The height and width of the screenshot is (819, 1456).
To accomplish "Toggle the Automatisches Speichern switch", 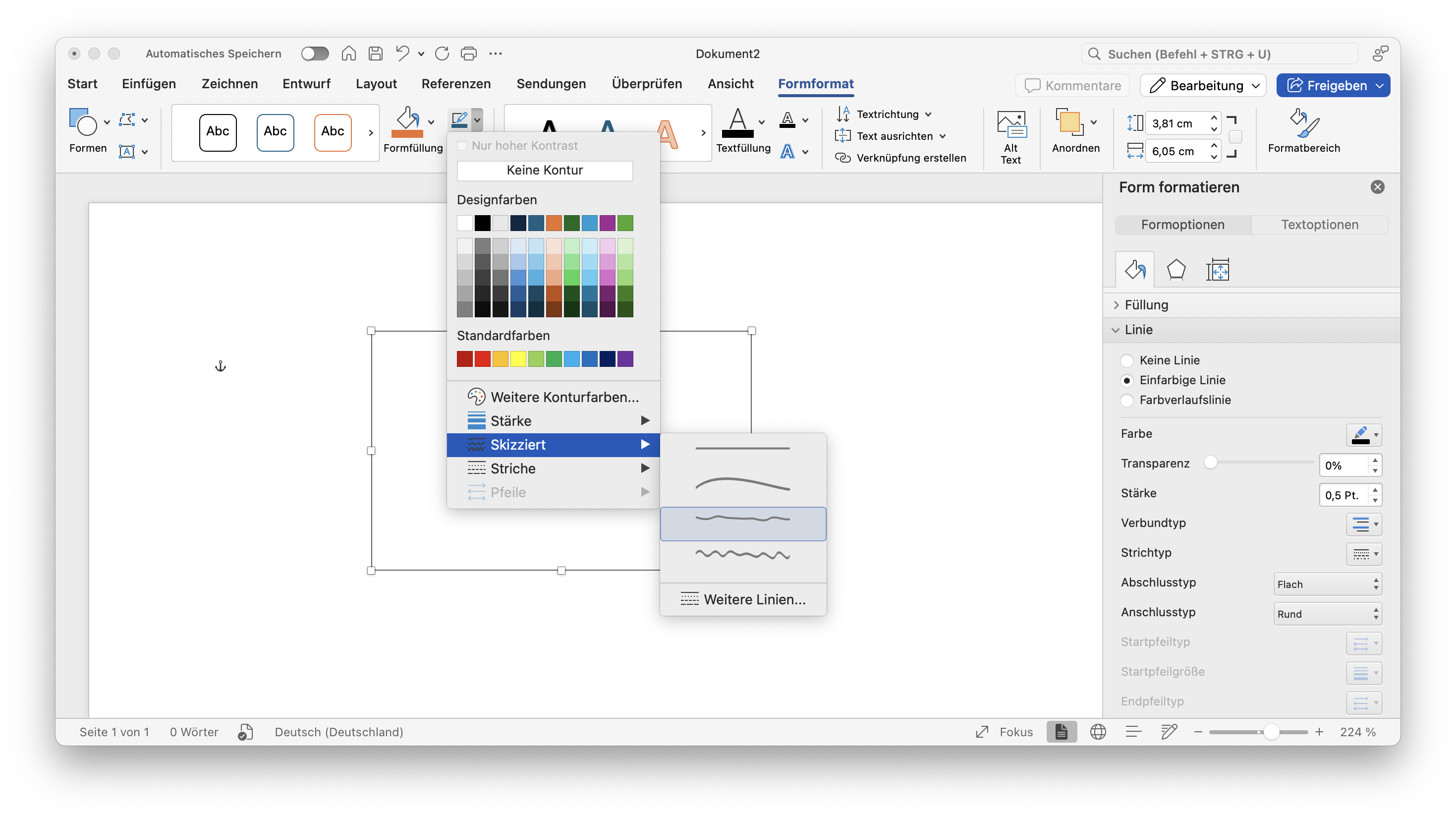I will tap(315, 54).
